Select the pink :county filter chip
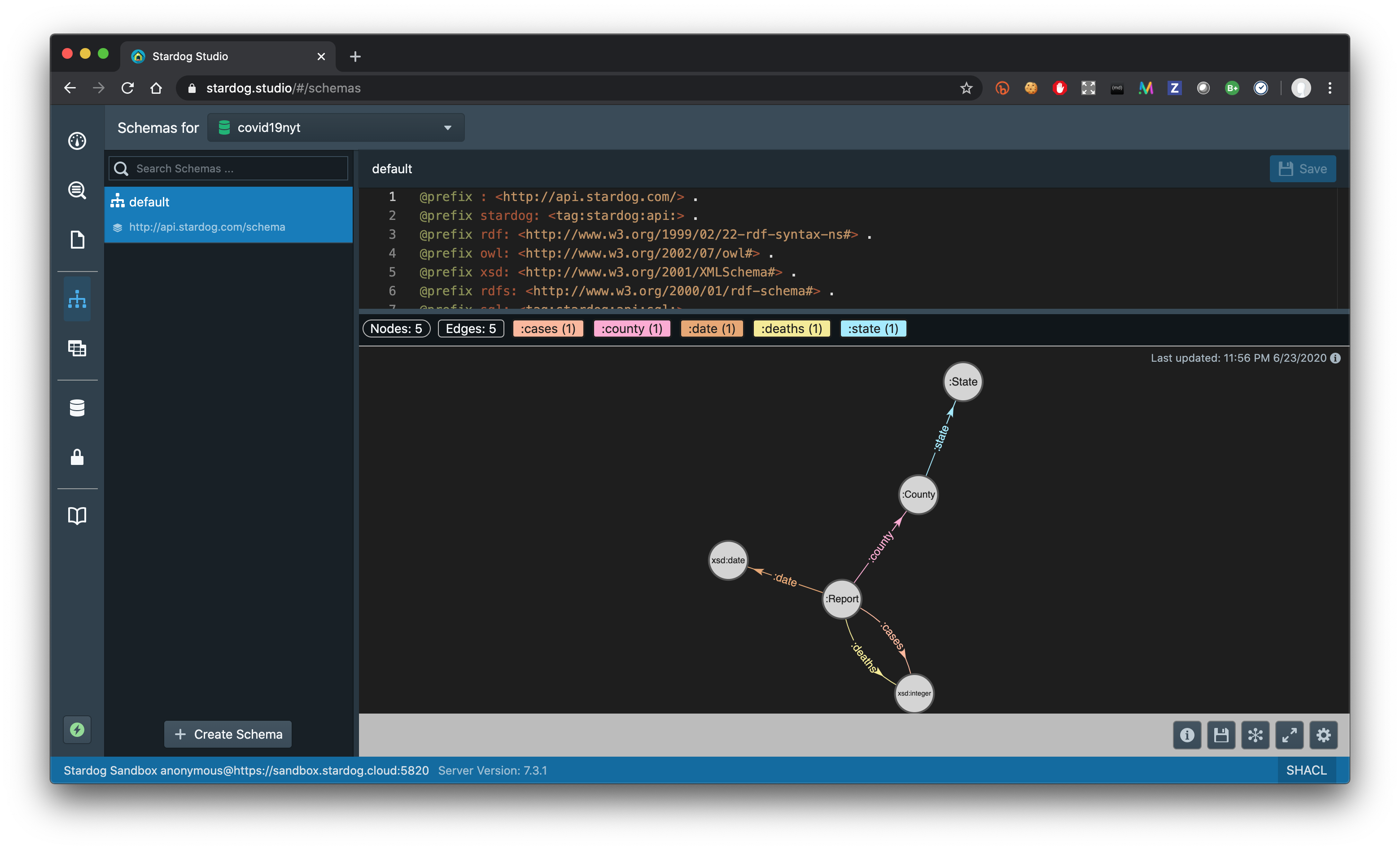This screenshot has width=1400, height=850. pos(632,329)
